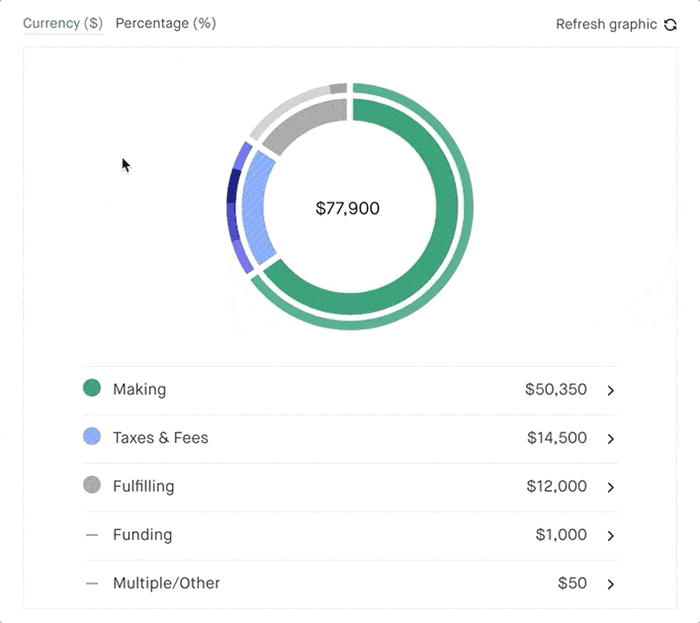Open Funding details via chevron arrow

pyautogui.click(x=611, y=535)
